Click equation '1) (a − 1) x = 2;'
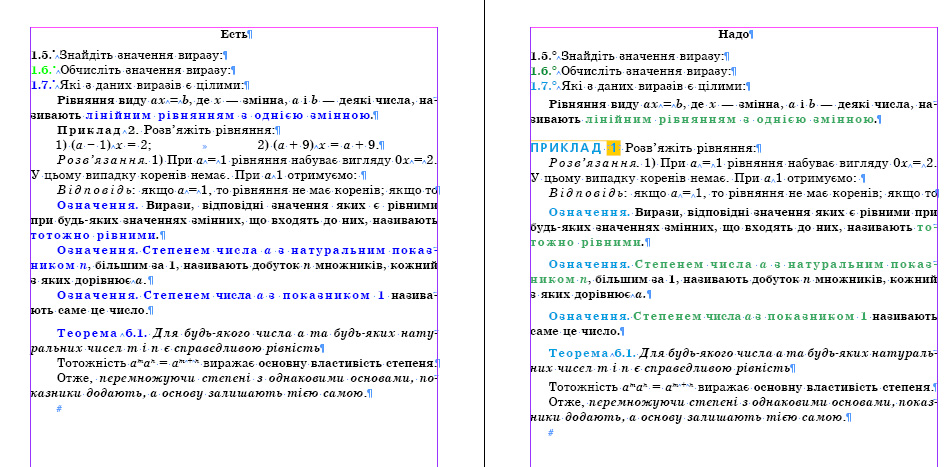This screenshot has width=952, height=467. pos(104,145)
